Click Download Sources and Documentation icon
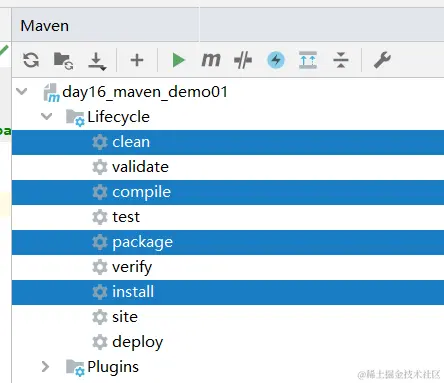444x383 pixels. click(x=97, y=61)
